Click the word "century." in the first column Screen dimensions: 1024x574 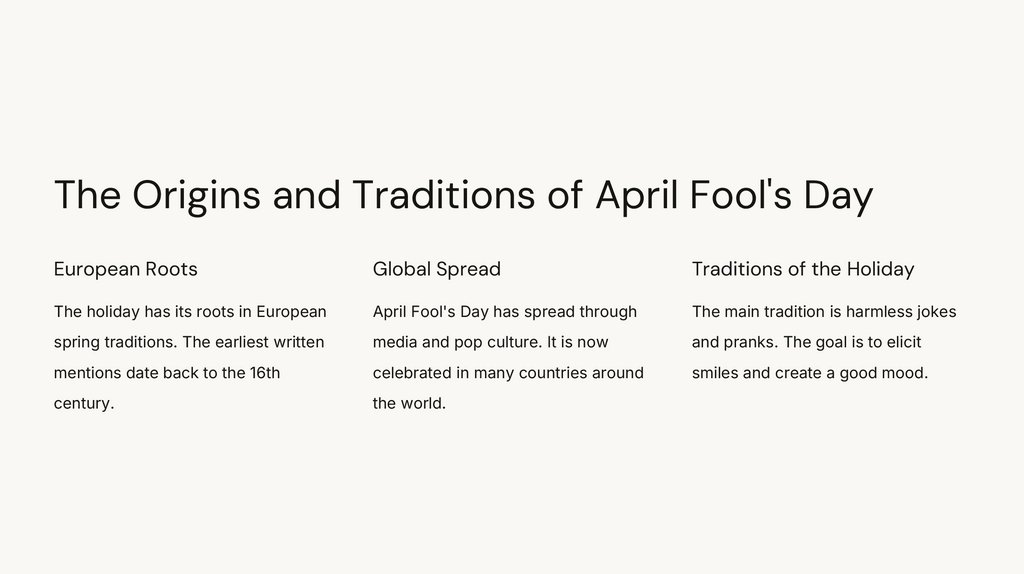[x=84, y=404]
